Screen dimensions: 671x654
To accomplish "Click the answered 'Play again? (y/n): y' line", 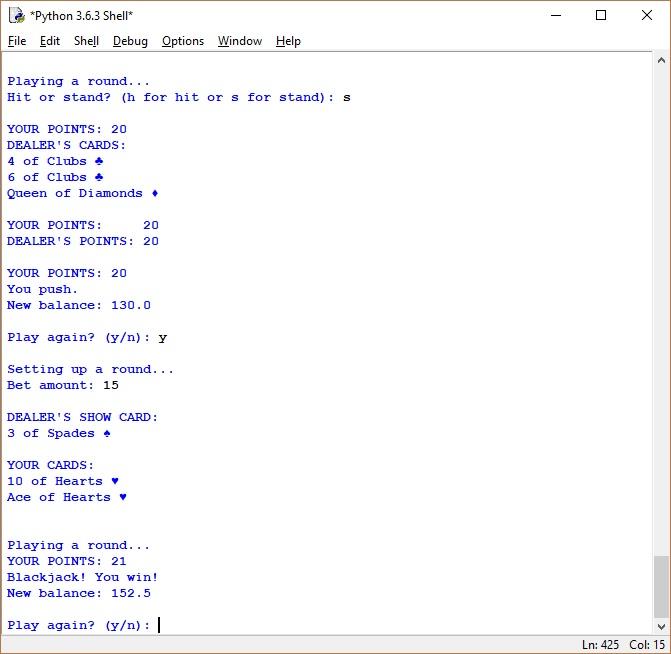I will point(87,338).
